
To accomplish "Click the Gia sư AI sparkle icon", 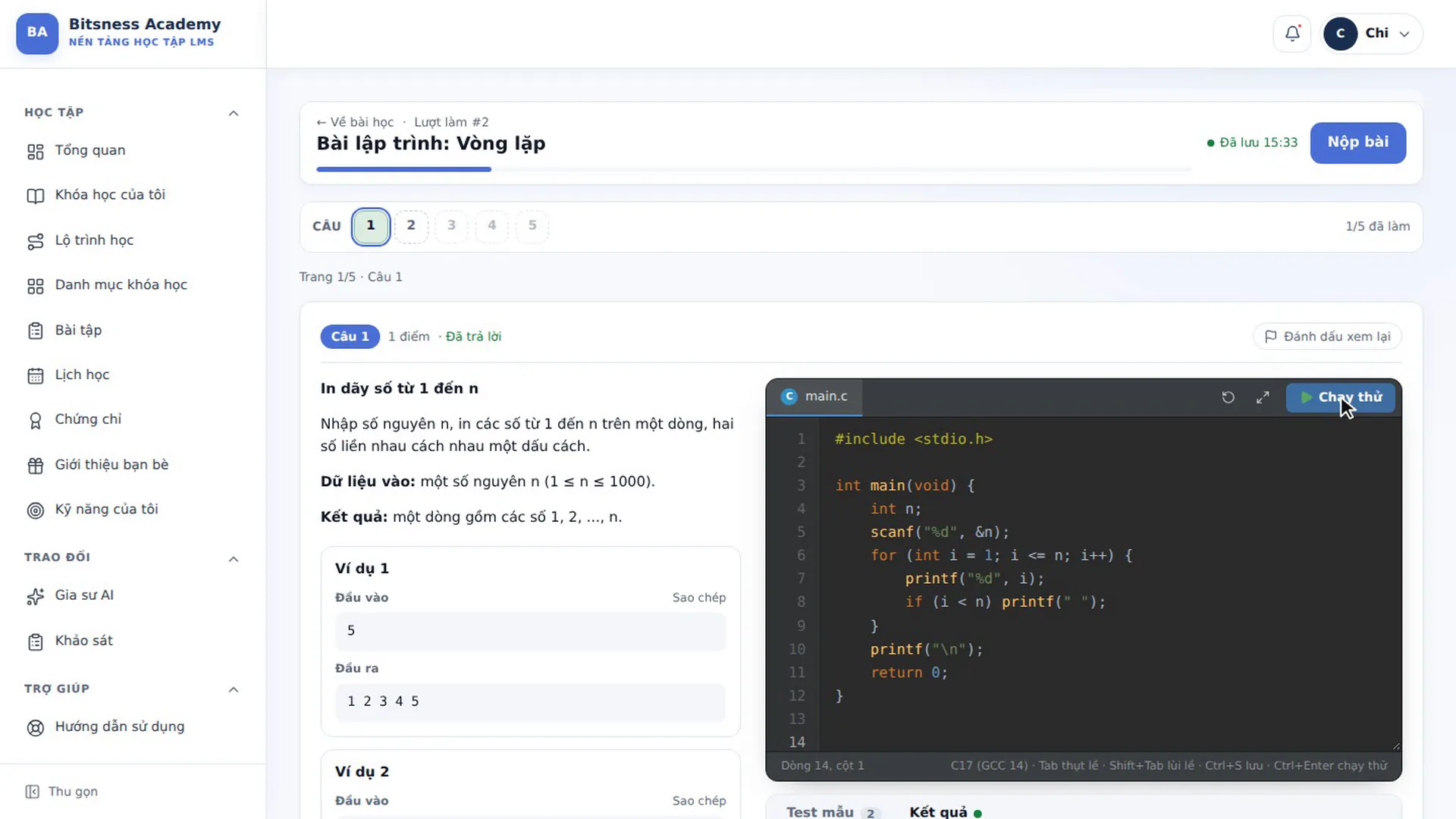I will [x=36, y=597].
